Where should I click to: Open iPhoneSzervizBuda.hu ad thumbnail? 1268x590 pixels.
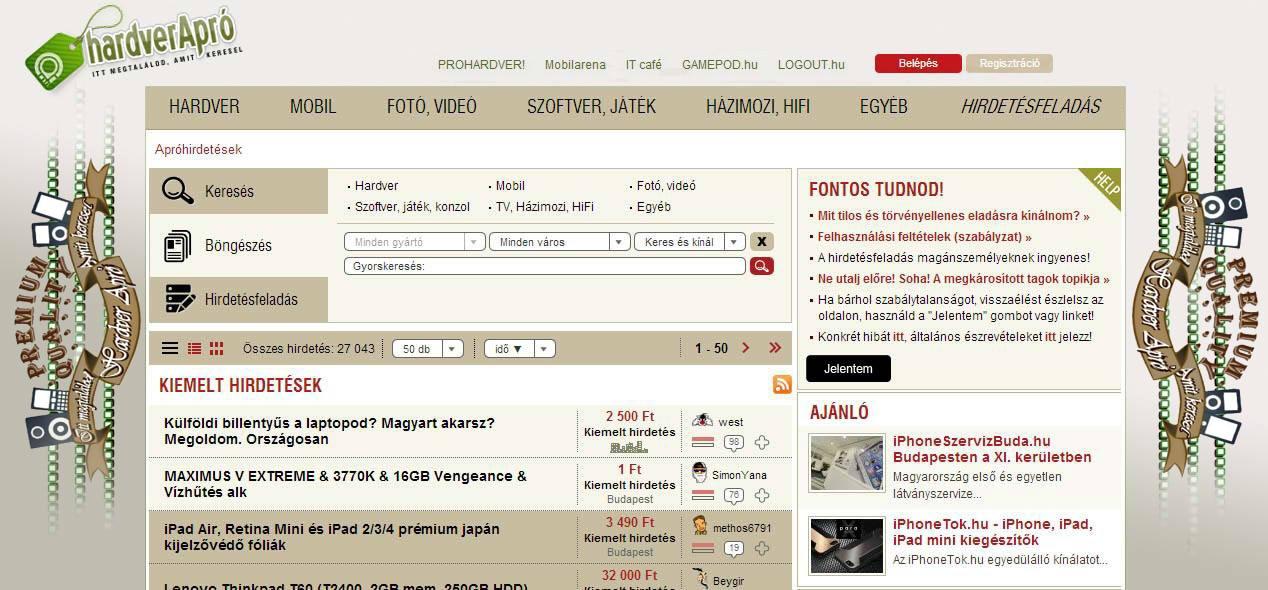coord(847,463)
